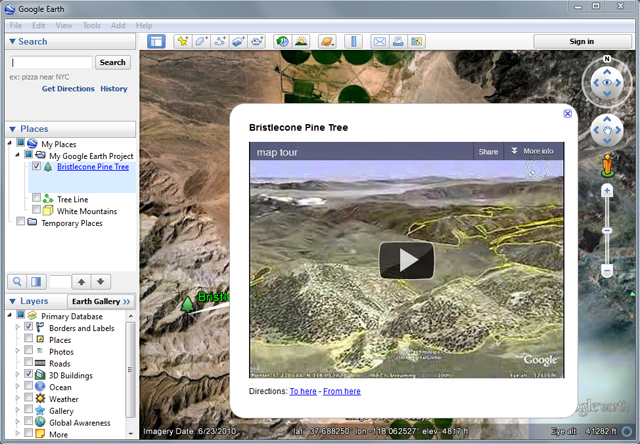Viewport: 640px width, 444px height.
Task: Click the Sign in button
Action: (x=581, y=41)
